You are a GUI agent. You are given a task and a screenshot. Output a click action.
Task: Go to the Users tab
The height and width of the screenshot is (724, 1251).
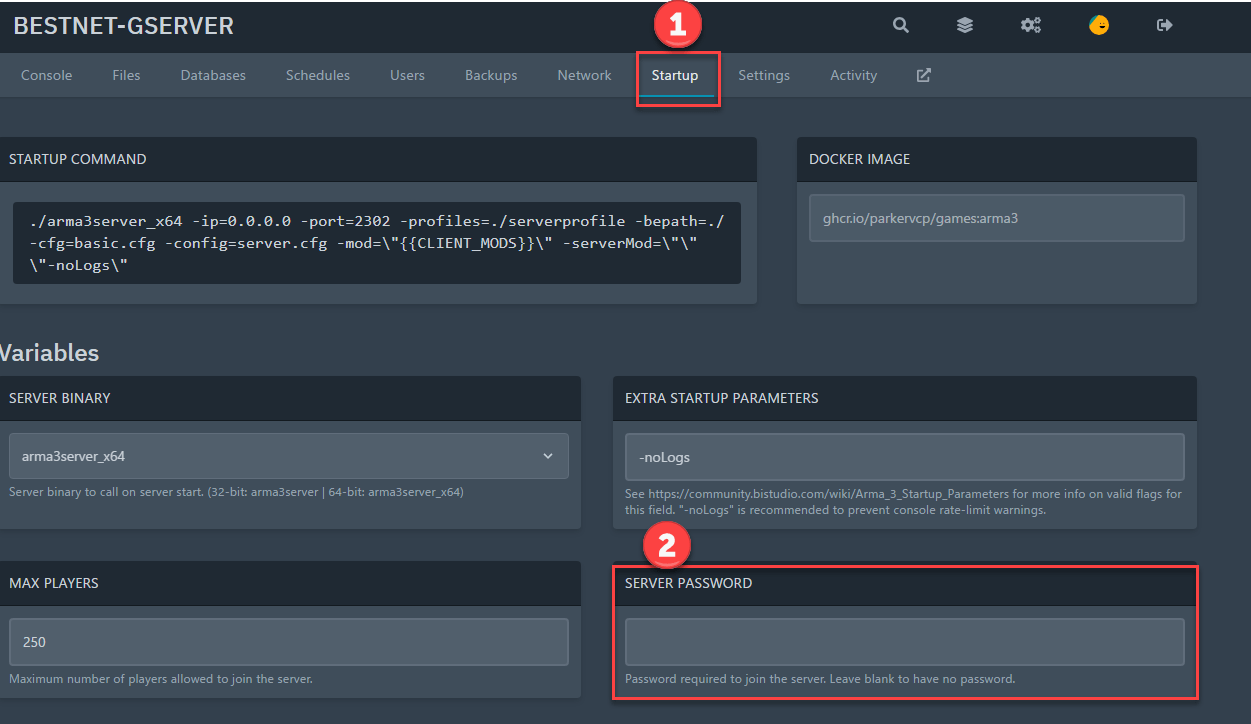pyautogui.click(x=407, y=75)
